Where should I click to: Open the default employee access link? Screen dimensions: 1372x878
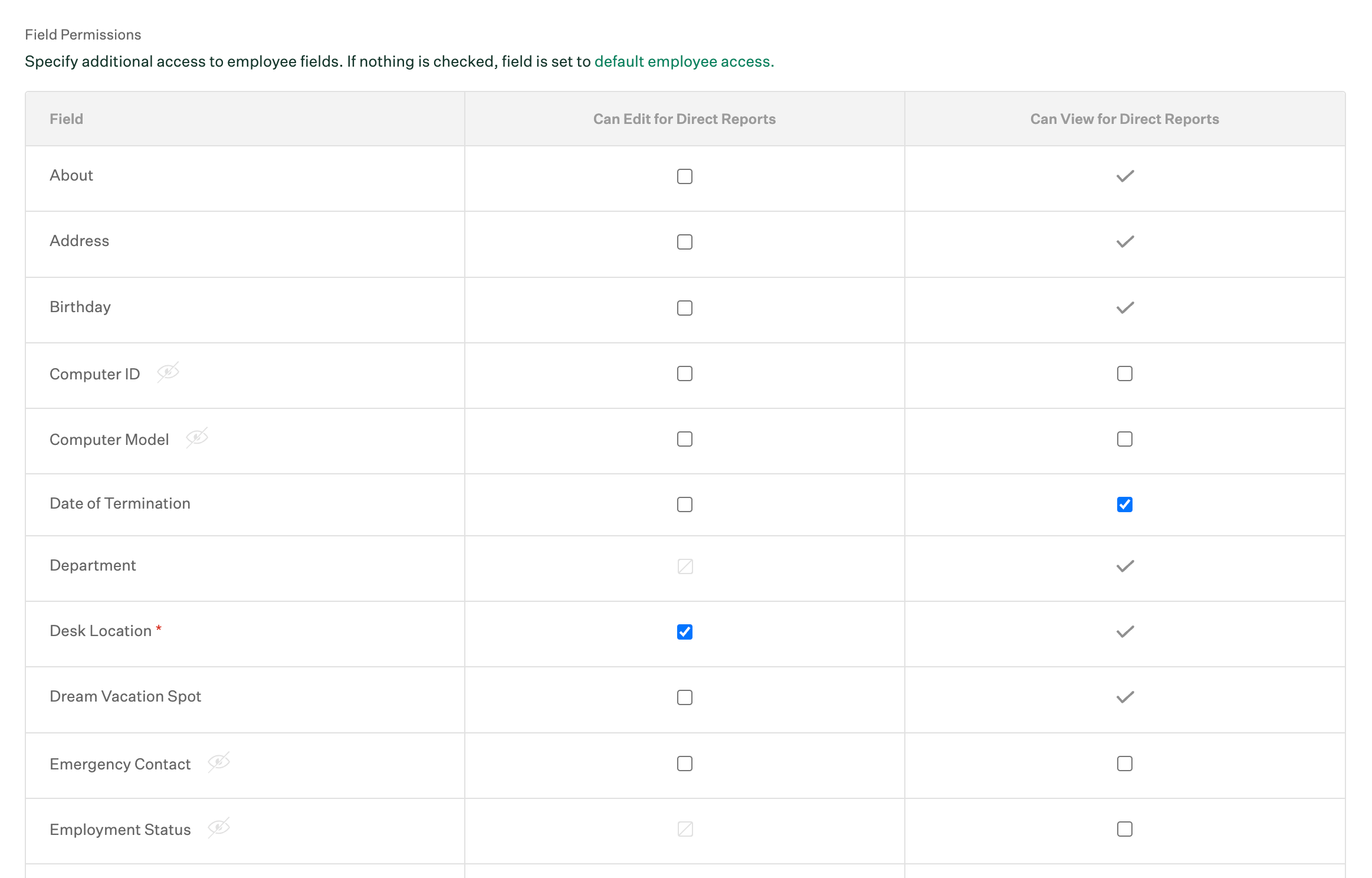(684, 61)
